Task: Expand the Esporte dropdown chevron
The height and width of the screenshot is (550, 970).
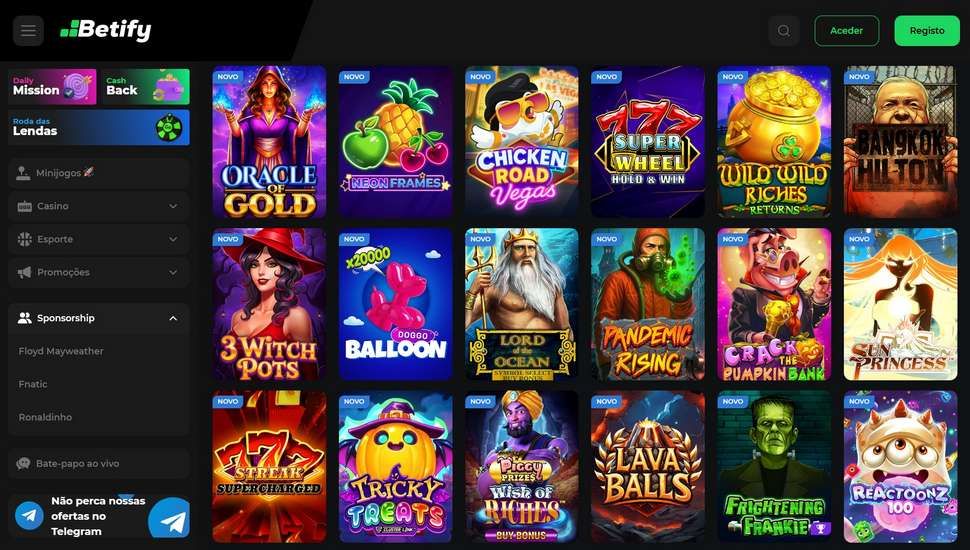Action: pos(173,239)
